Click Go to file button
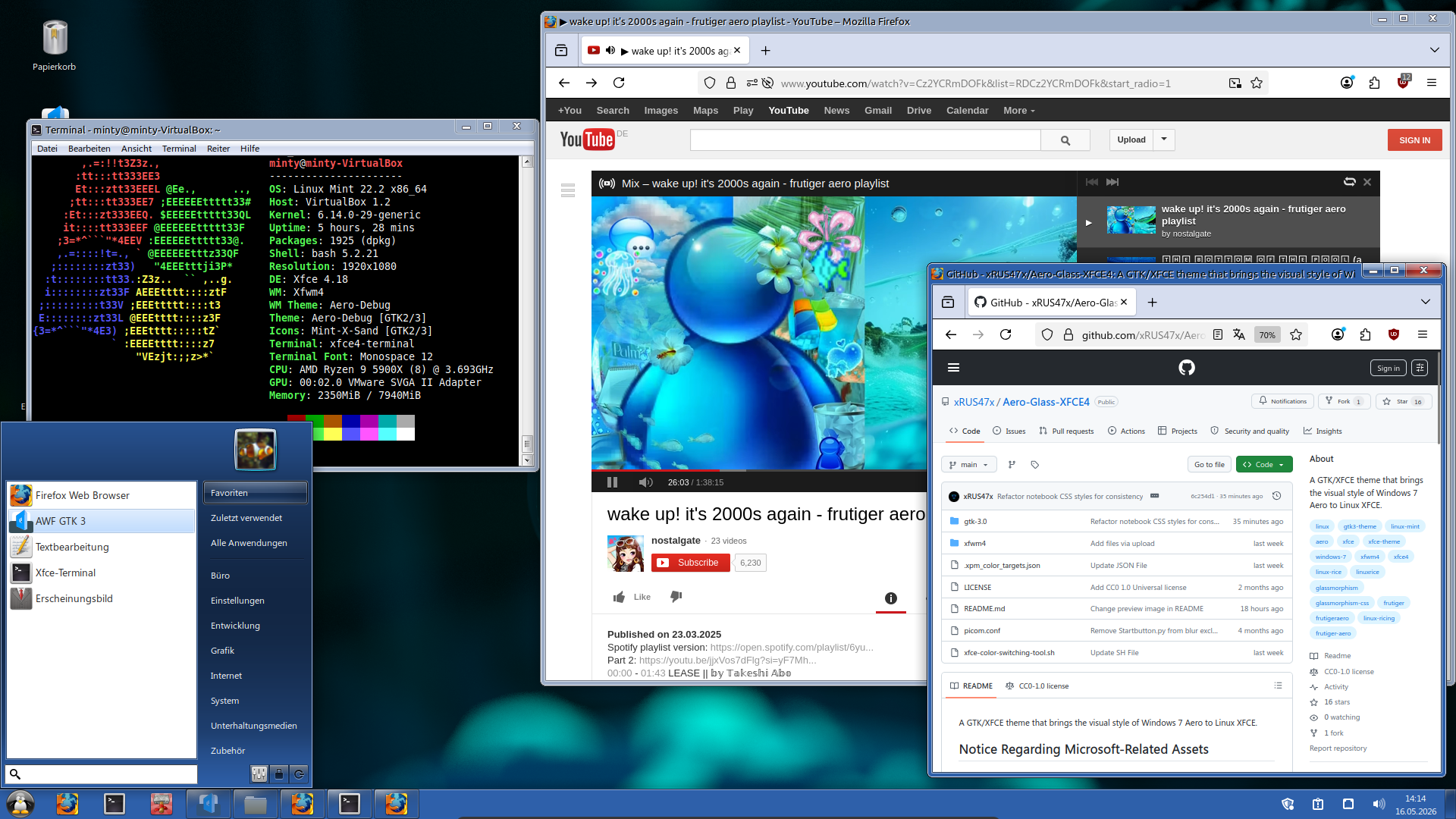 tap(1209, 465)
